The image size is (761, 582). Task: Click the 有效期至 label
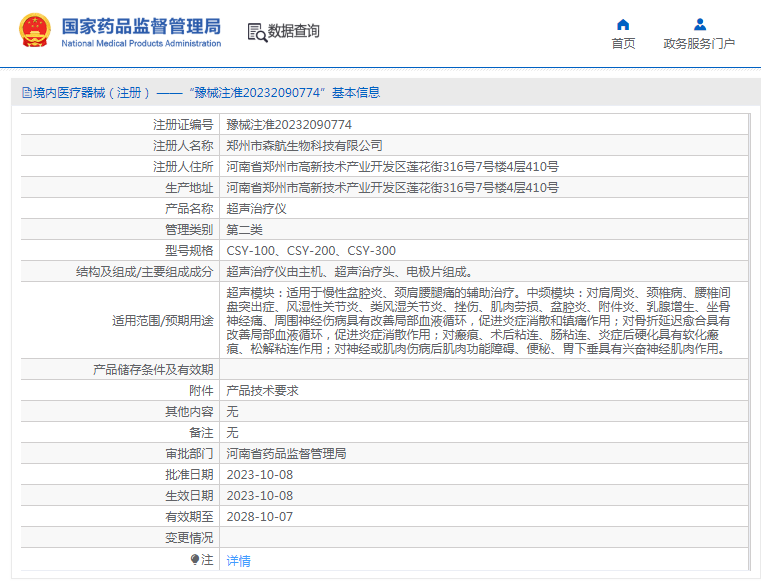tap(189, 516)
